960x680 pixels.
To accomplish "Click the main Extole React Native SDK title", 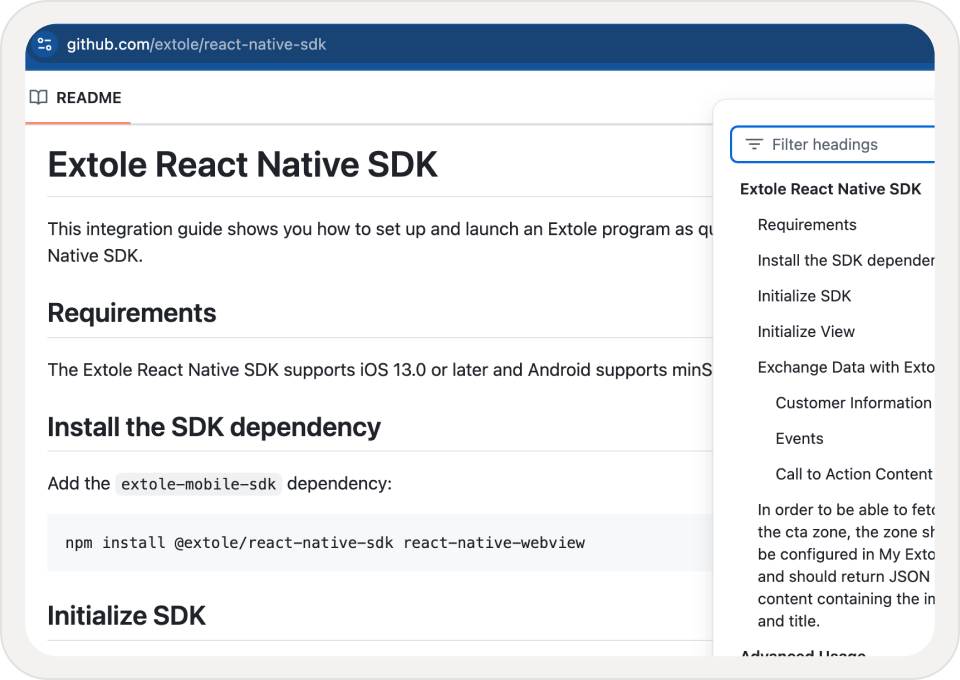I will pos(242,165).
